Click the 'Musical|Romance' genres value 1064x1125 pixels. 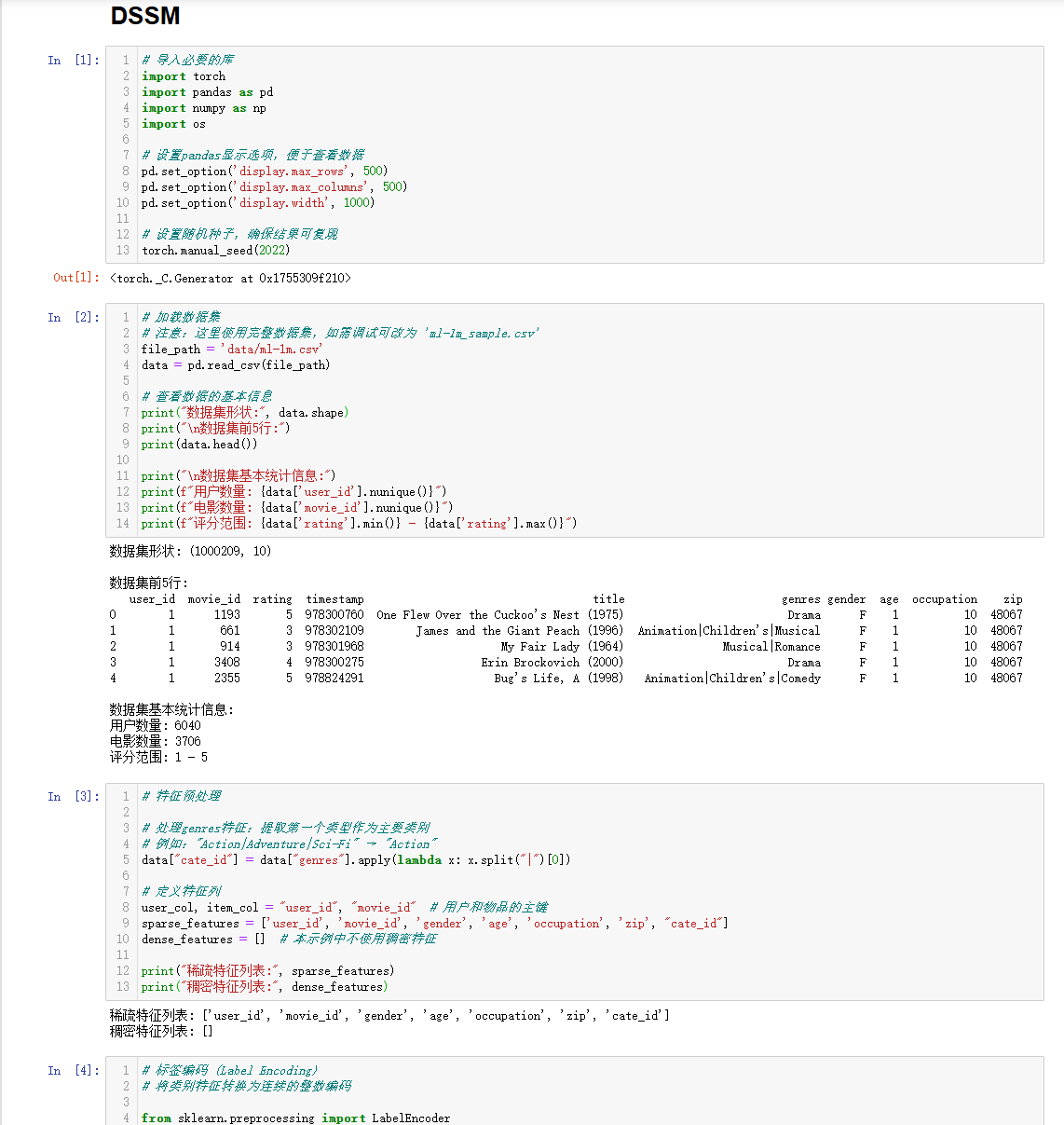click(771, 647)
